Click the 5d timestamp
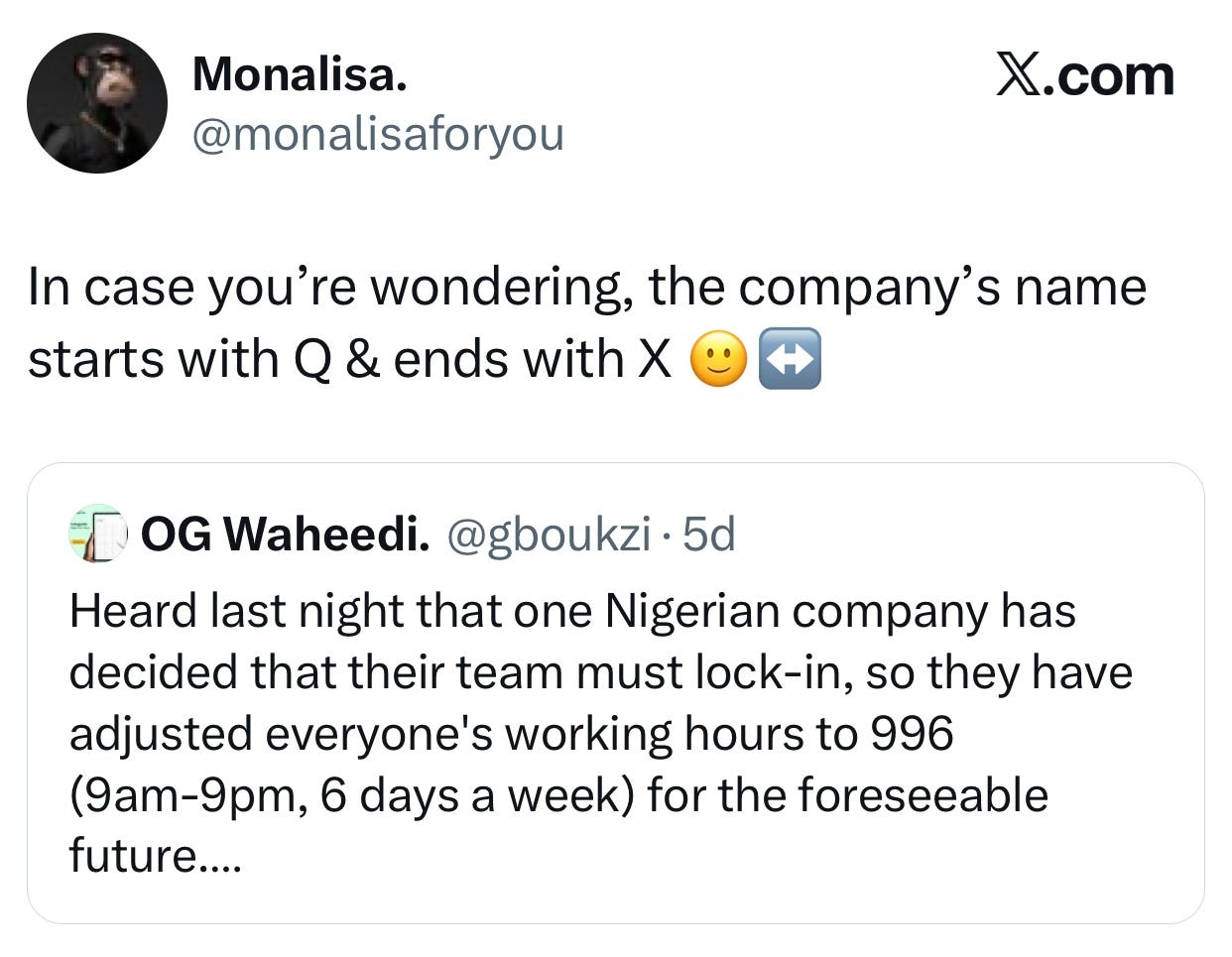Screen dimensions: 1232x957 click(710, 536)
